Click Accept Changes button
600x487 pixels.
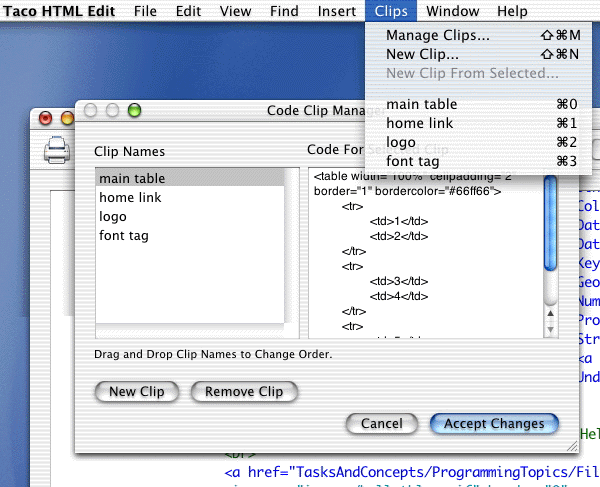(x=494, y=423)
